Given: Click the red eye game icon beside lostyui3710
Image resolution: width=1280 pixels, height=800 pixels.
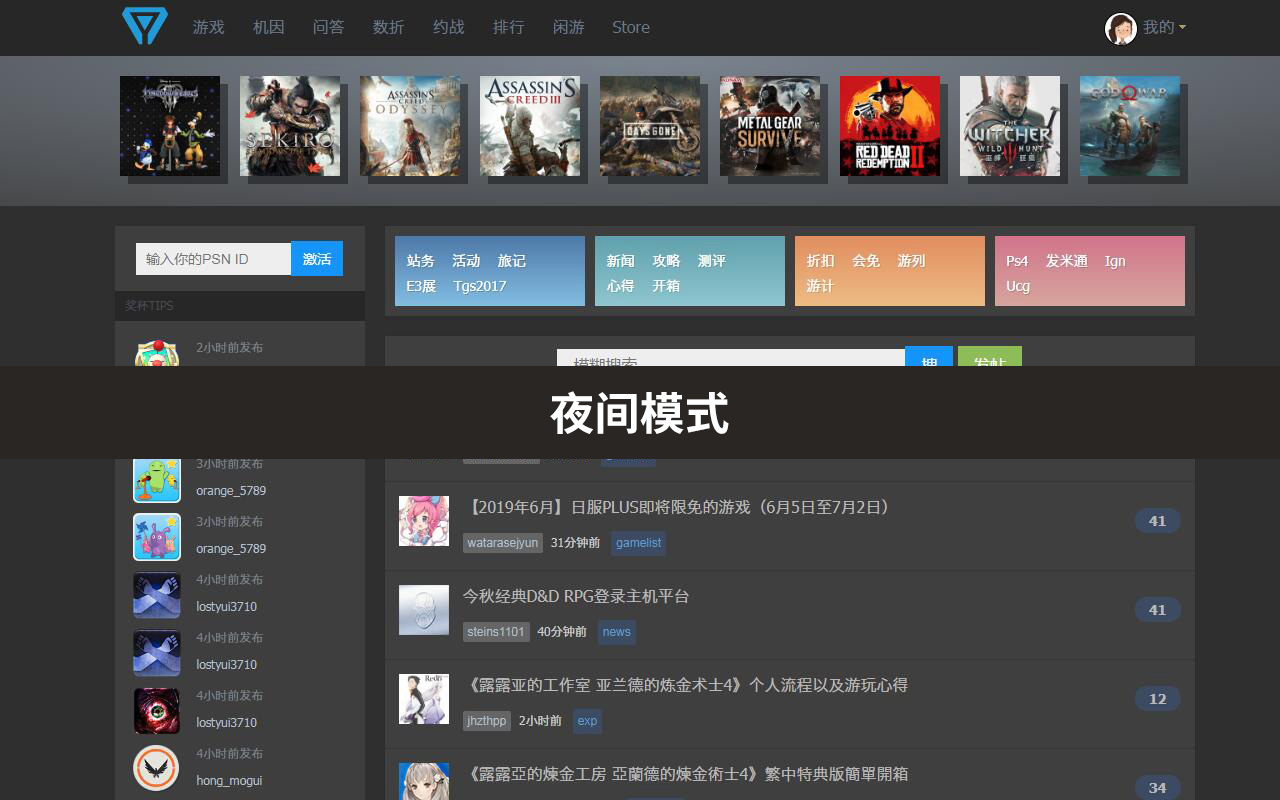Looking at the screenshot, I should [156, 710].
